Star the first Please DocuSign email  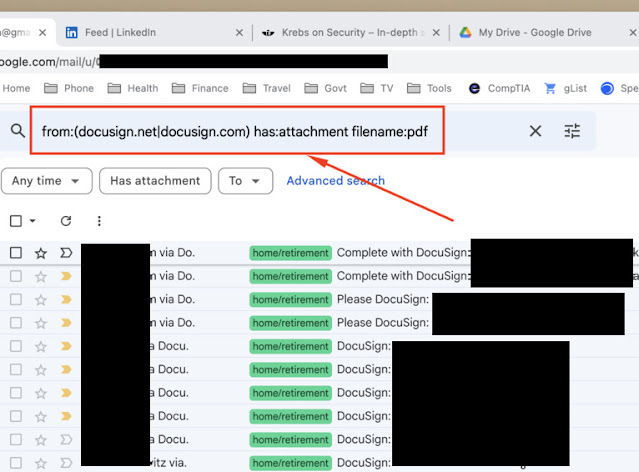[x=41, y=300]
